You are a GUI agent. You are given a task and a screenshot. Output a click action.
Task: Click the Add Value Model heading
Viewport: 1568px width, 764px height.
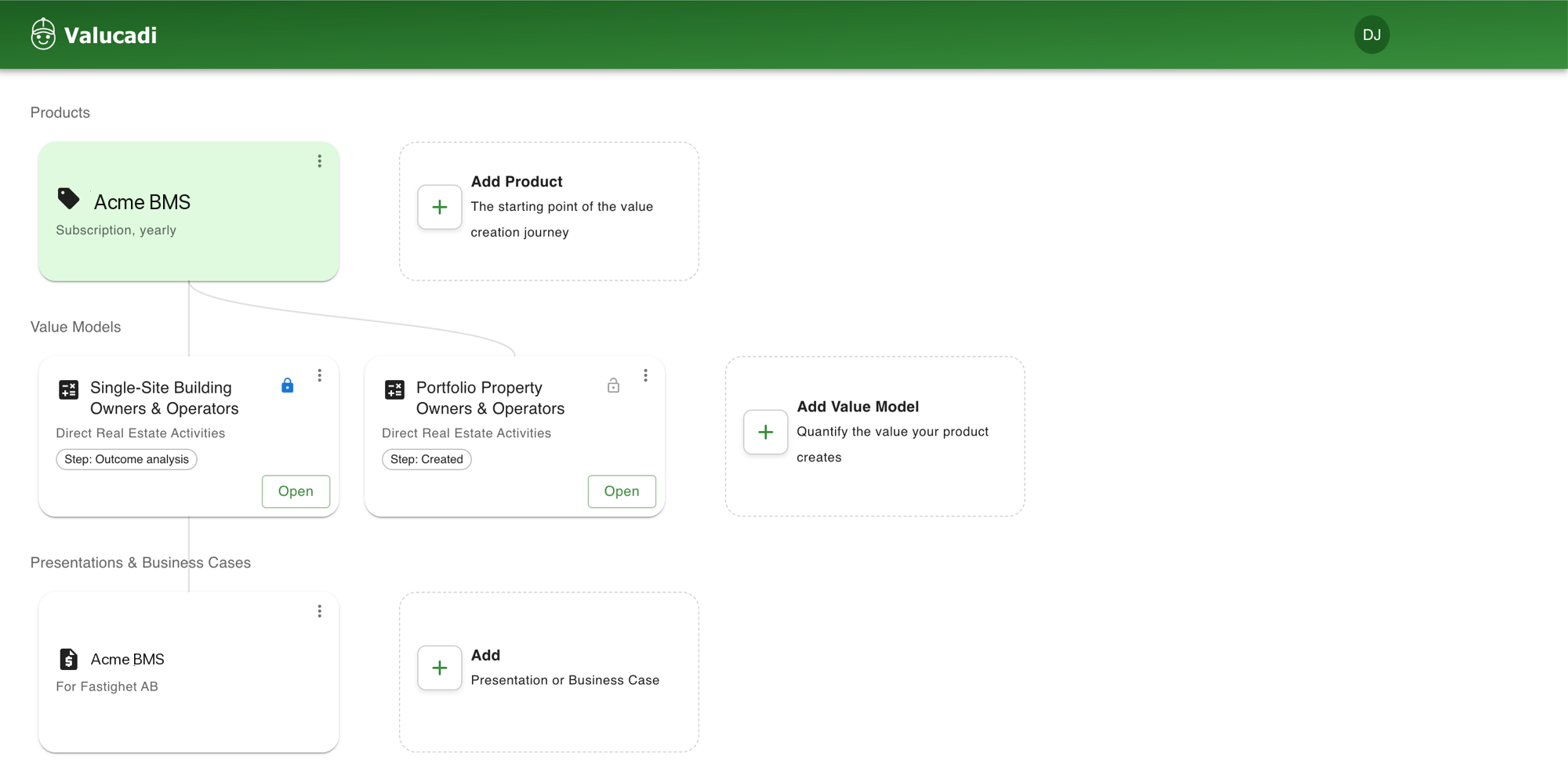858,407
